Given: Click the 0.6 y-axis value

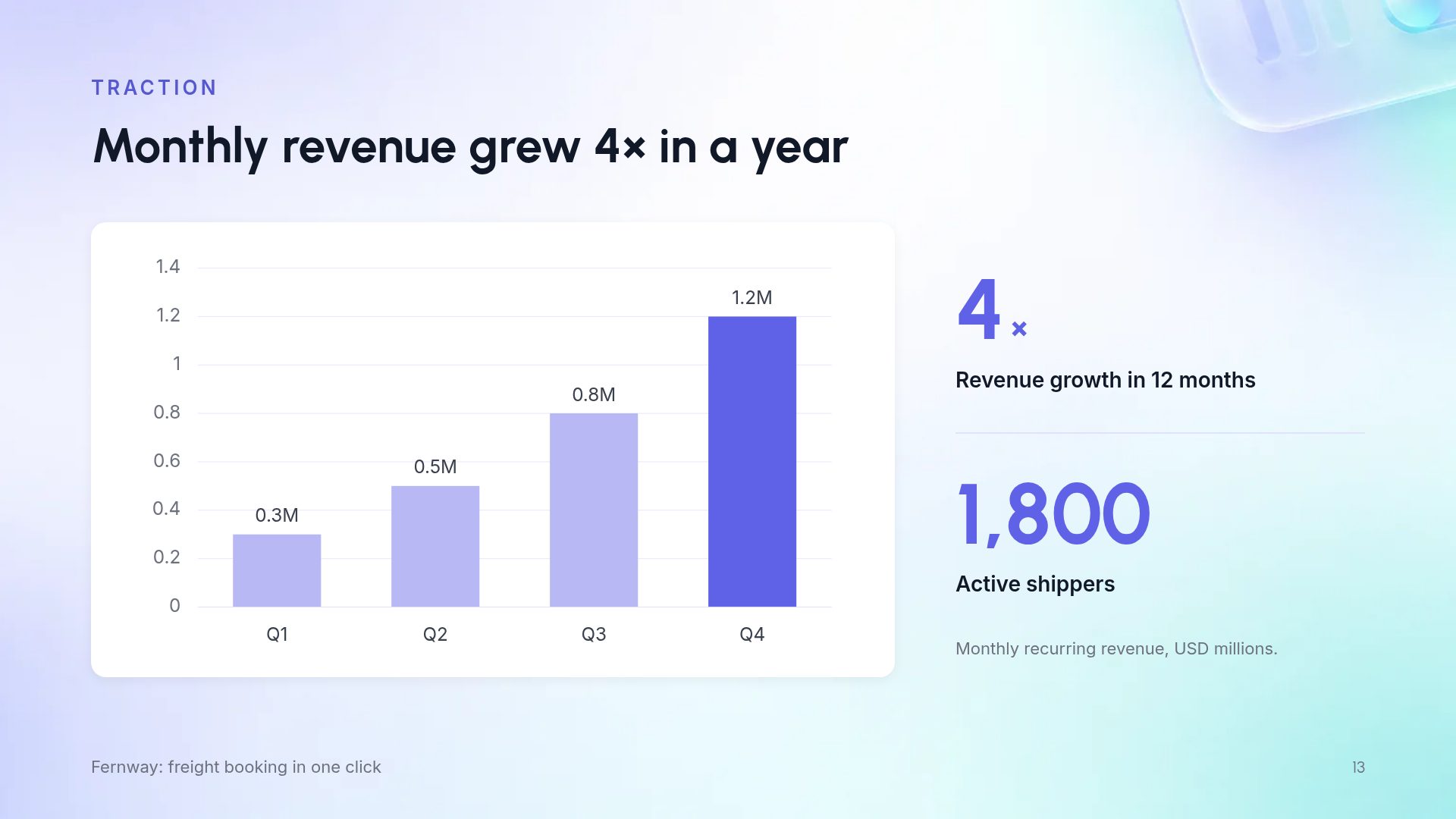Looking at the screenshot, I should point(167,461).
